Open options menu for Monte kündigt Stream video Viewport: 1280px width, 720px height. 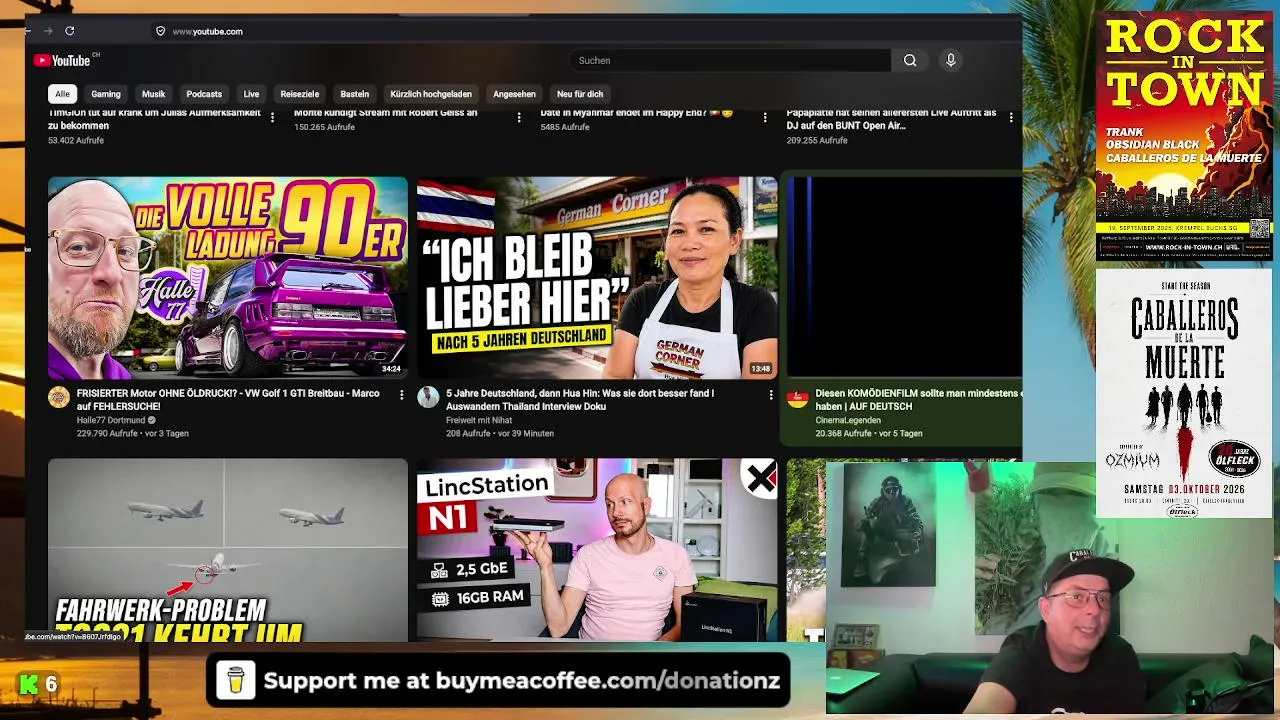[518, 117]
